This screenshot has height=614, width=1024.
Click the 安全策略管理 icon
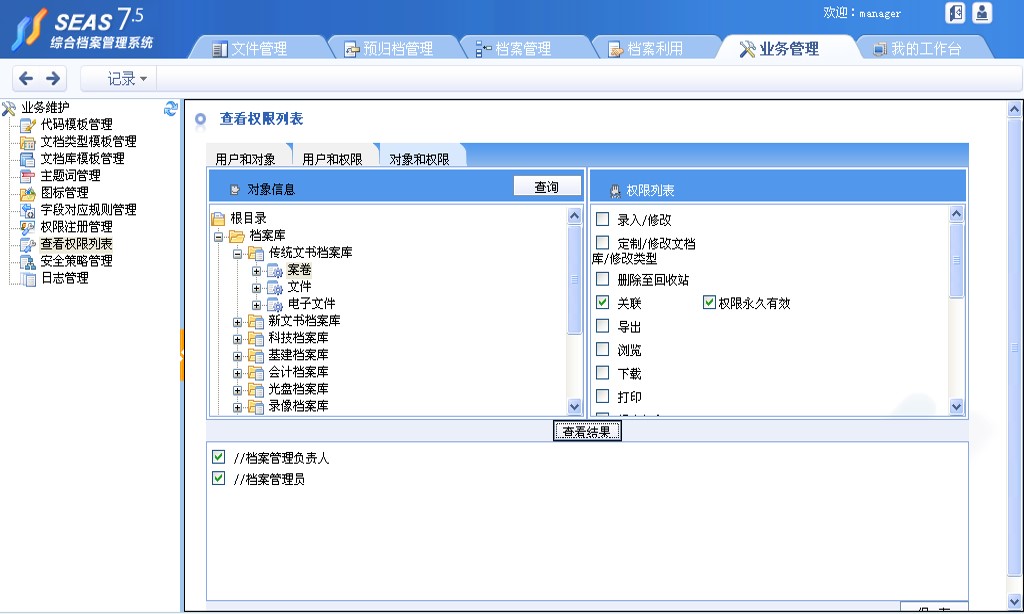(28, 261)
